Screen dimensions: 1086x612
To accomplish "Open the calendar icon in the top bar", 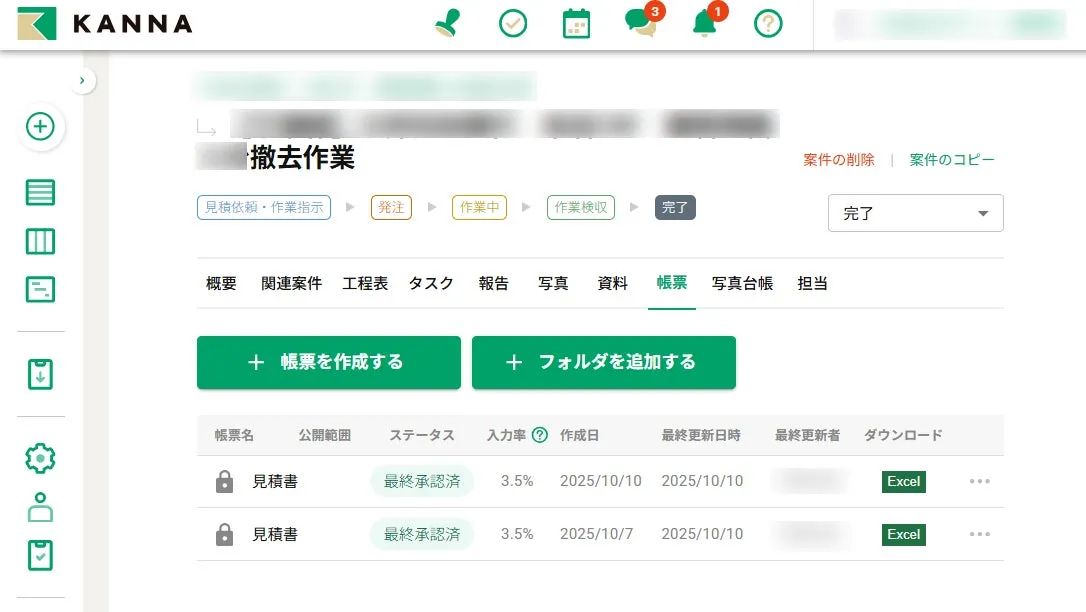I will [x=578, y=22].
